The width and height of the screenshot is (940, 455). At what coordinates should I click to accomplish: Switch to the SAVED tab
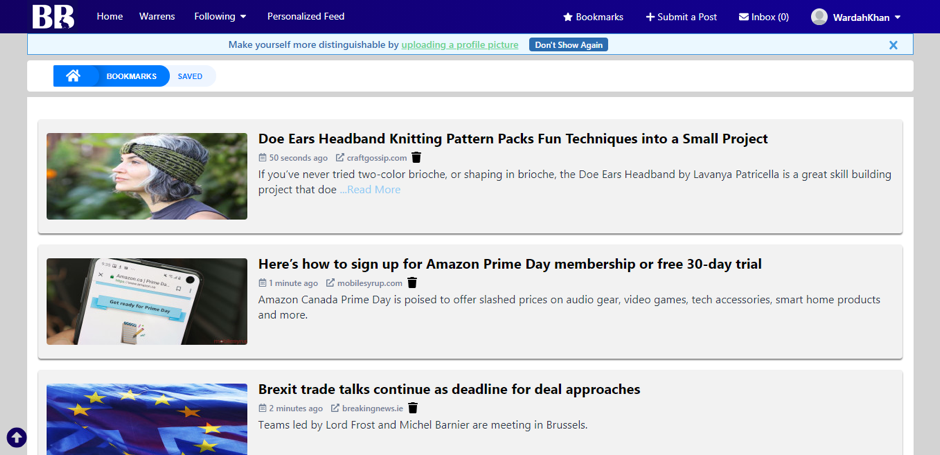pyautogui.click(x=190, y=76)
